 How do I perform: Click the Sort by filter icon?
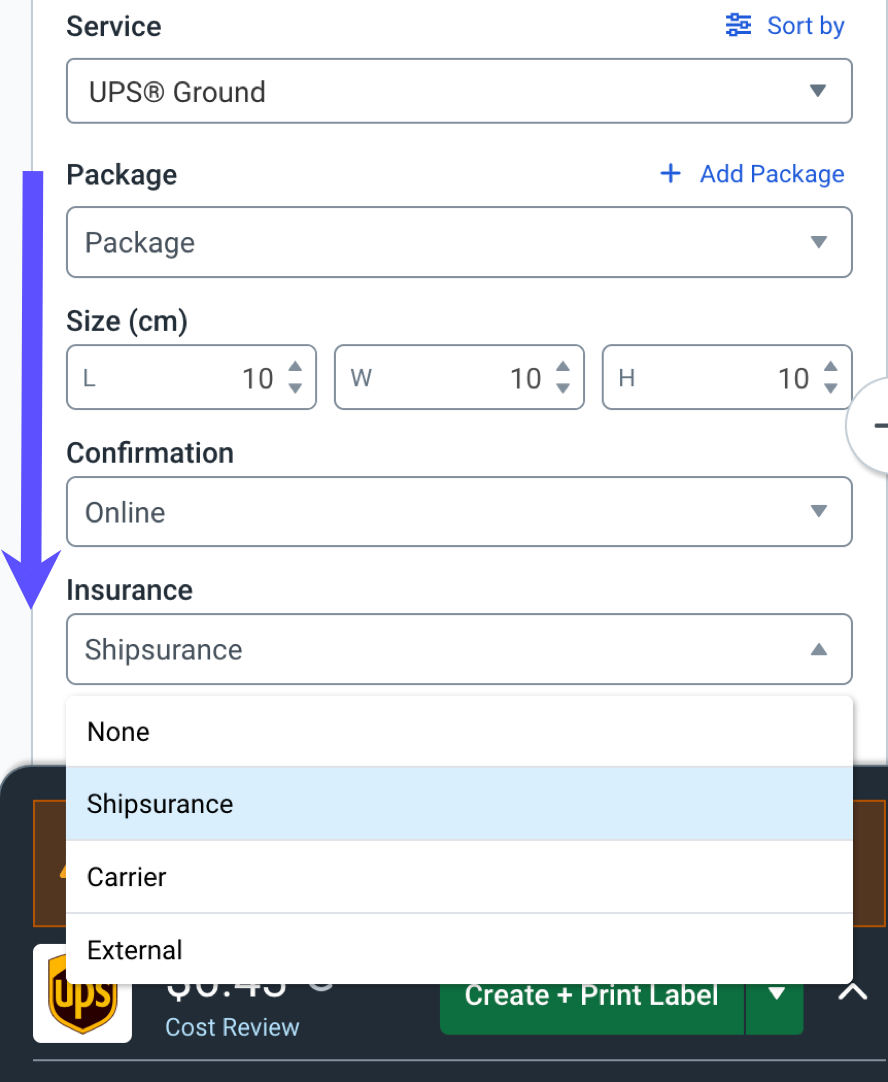(x=737, y=25)
